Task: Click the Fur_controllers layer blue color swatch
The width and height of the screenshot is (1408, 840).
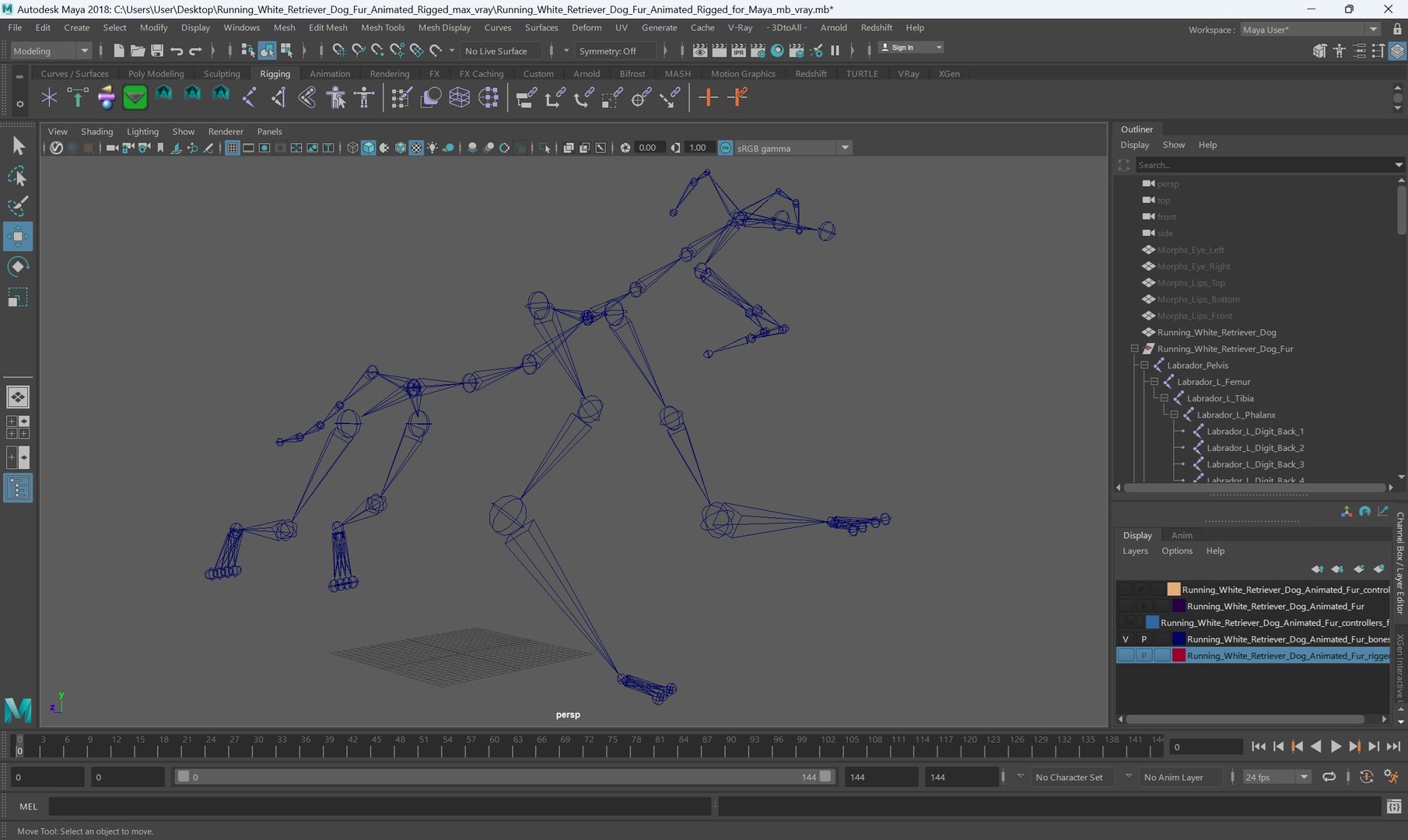Action: 1152,622
